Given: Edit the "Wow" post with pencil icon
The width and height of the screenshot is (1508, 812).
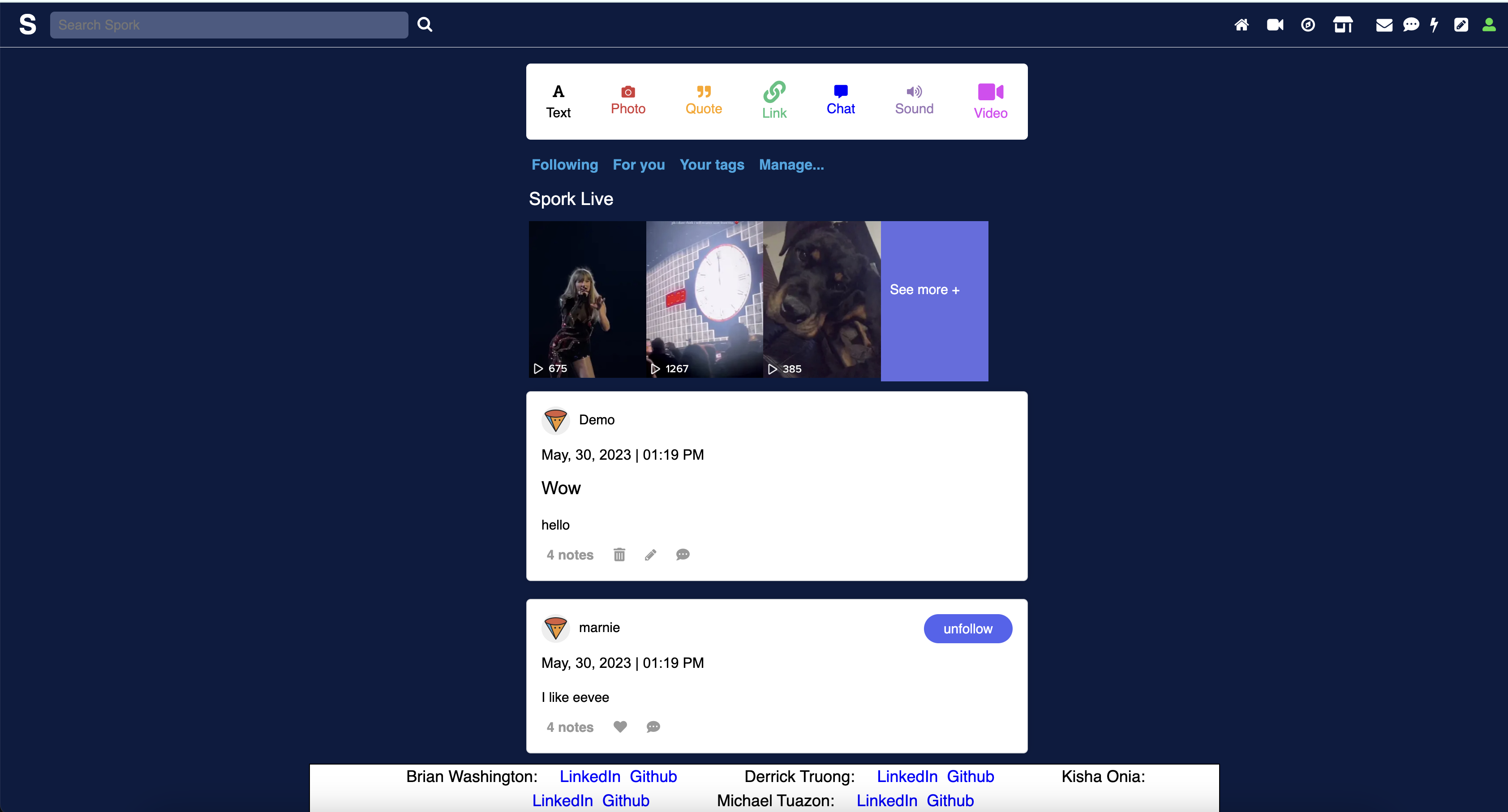Looking at the screenshot, I should click(651, 555).
